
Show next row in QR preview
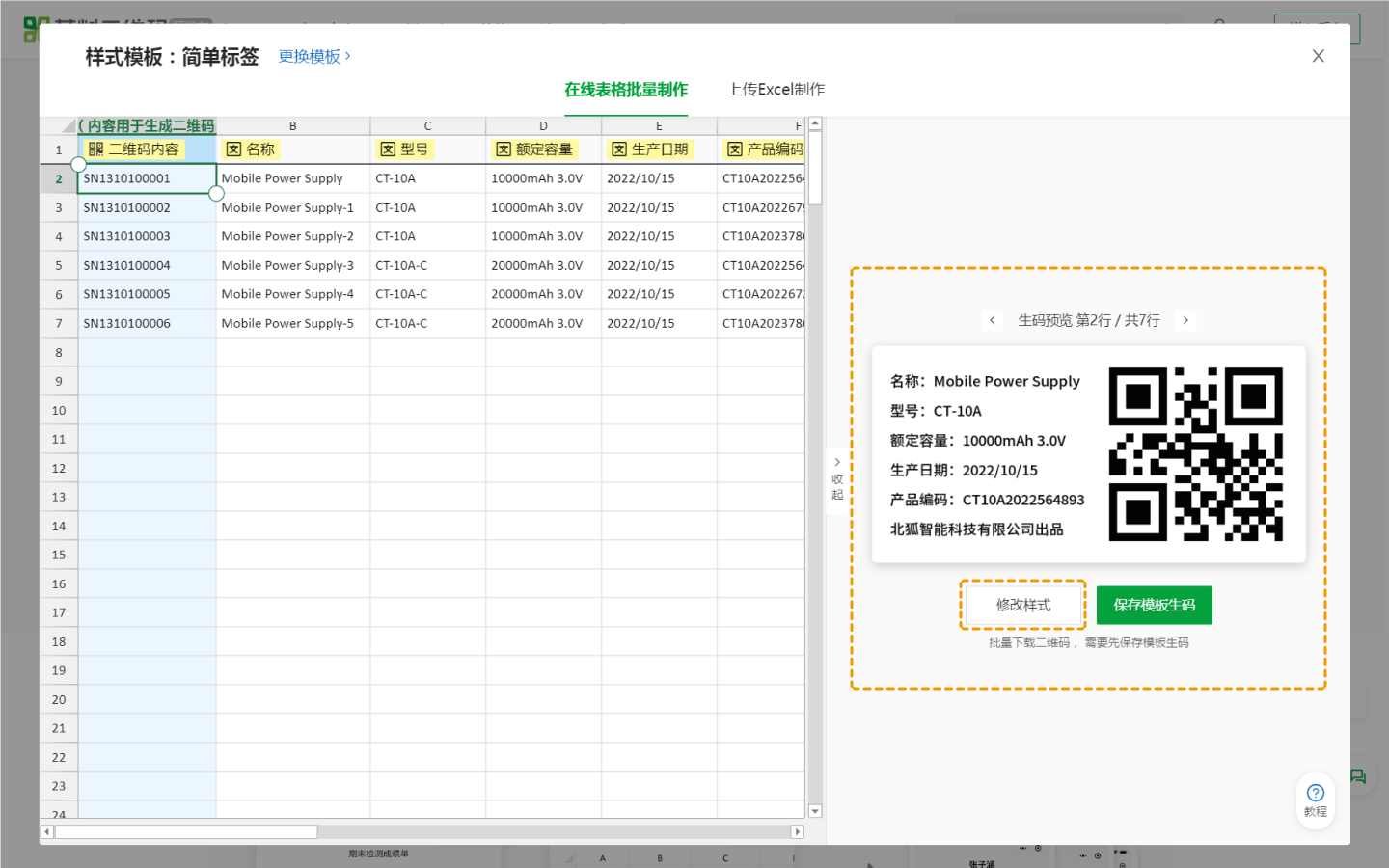[x=1185, y=320]
